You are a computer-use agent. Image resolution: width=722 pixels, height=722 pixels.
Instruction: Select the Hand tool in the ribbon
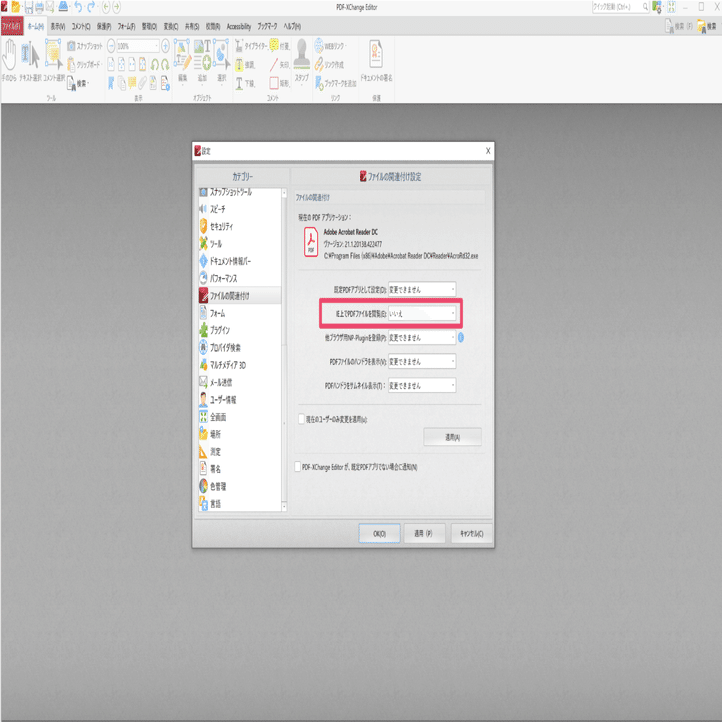9,60
